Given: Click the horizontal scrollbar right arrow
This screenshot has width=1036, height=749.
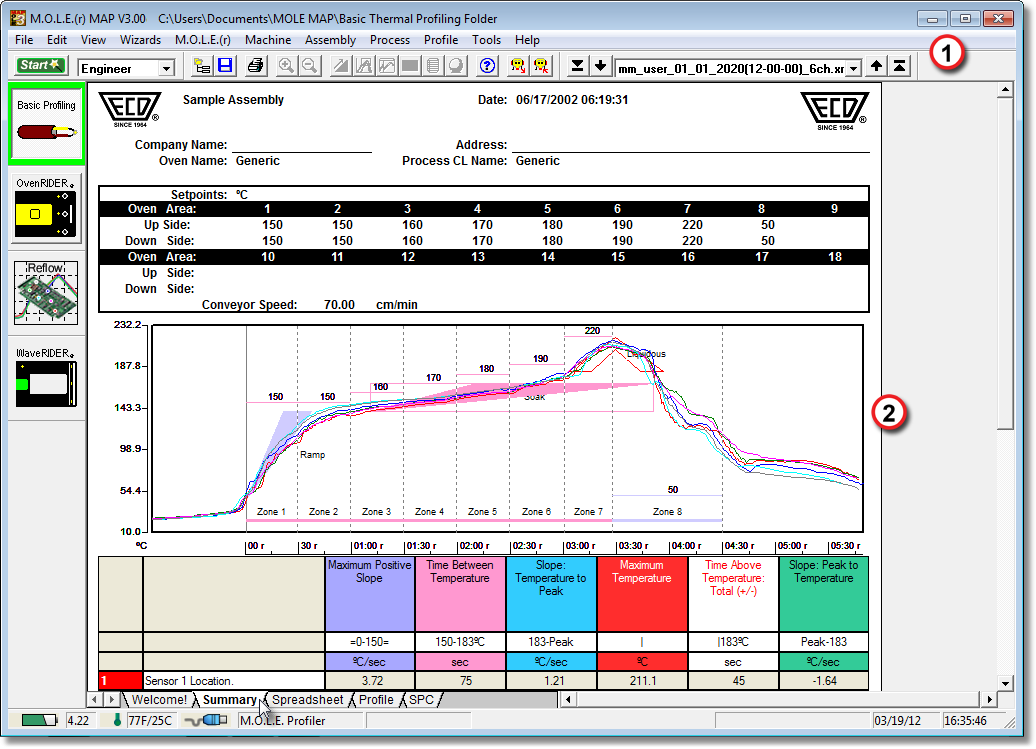Looking at the screenshot, I should [989, 699].
